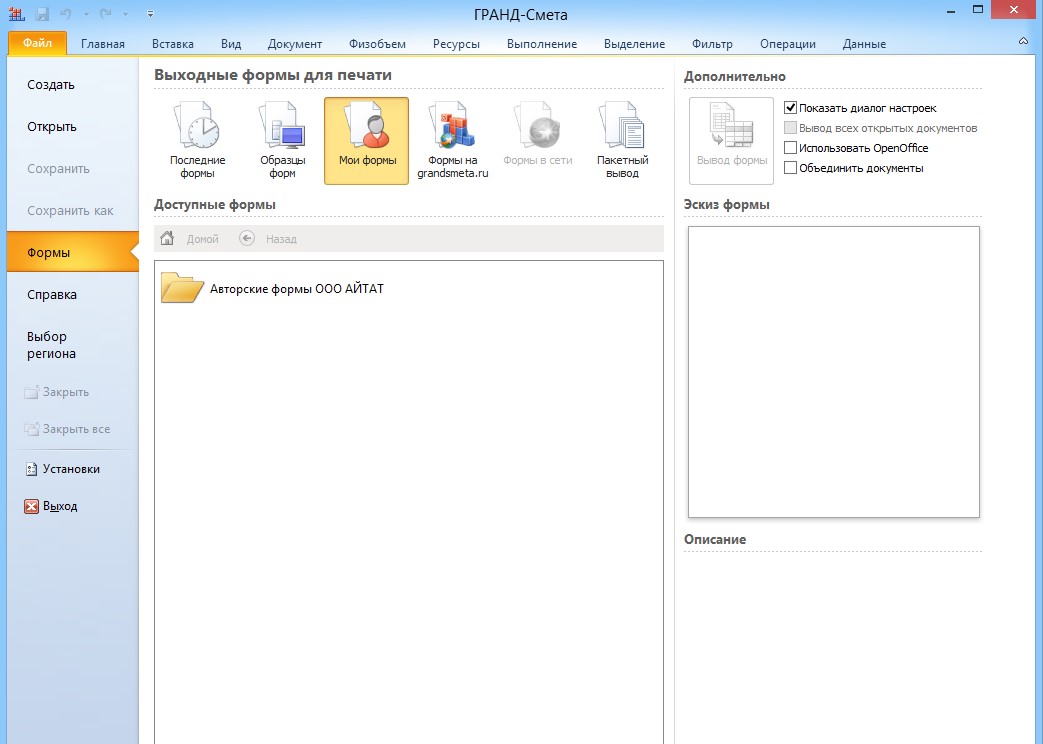Select Формы in the file menu
1043x744 pixels.
click(x=73, y=252)
